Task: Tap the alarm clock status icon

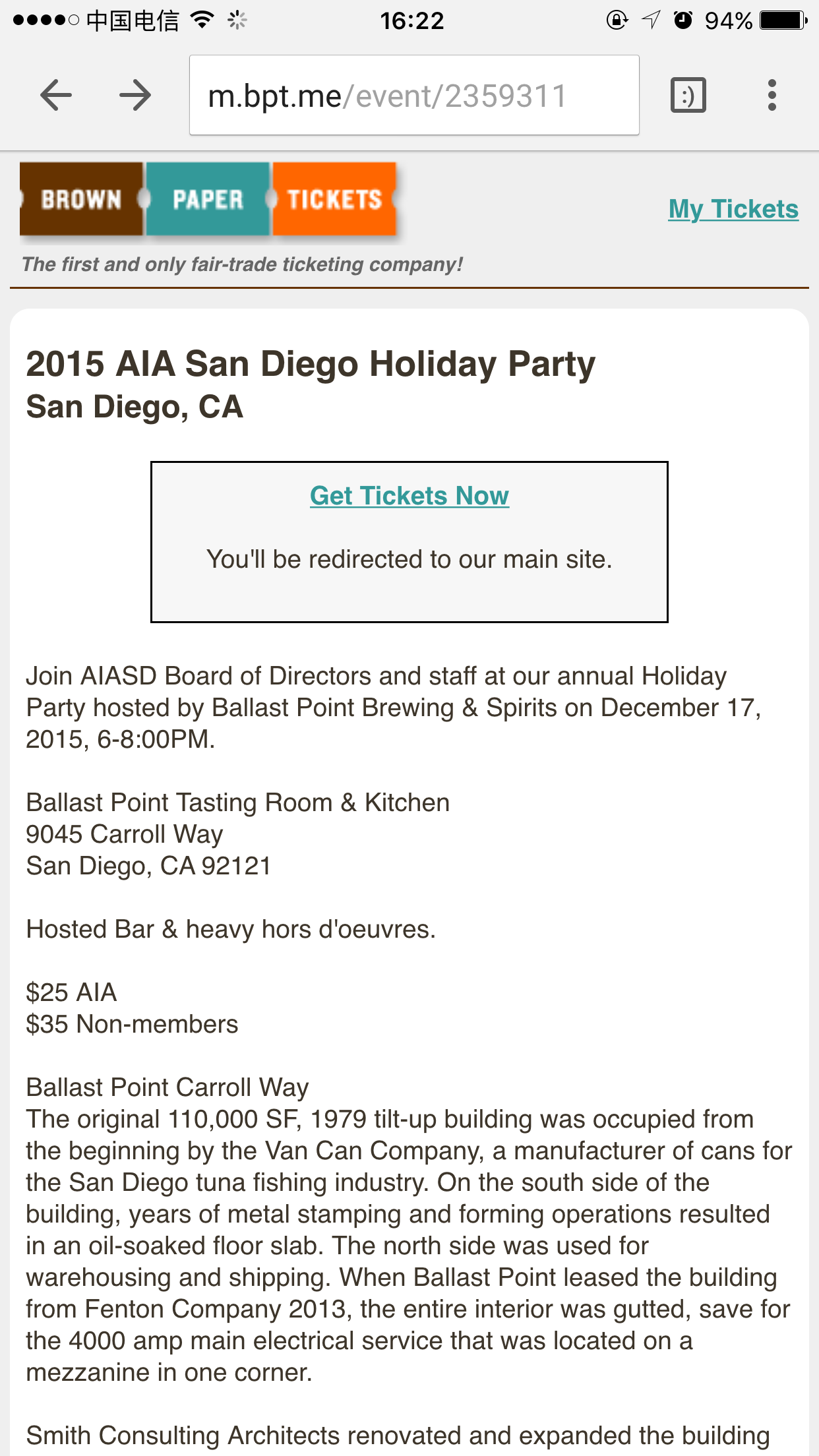Action: 683,20
